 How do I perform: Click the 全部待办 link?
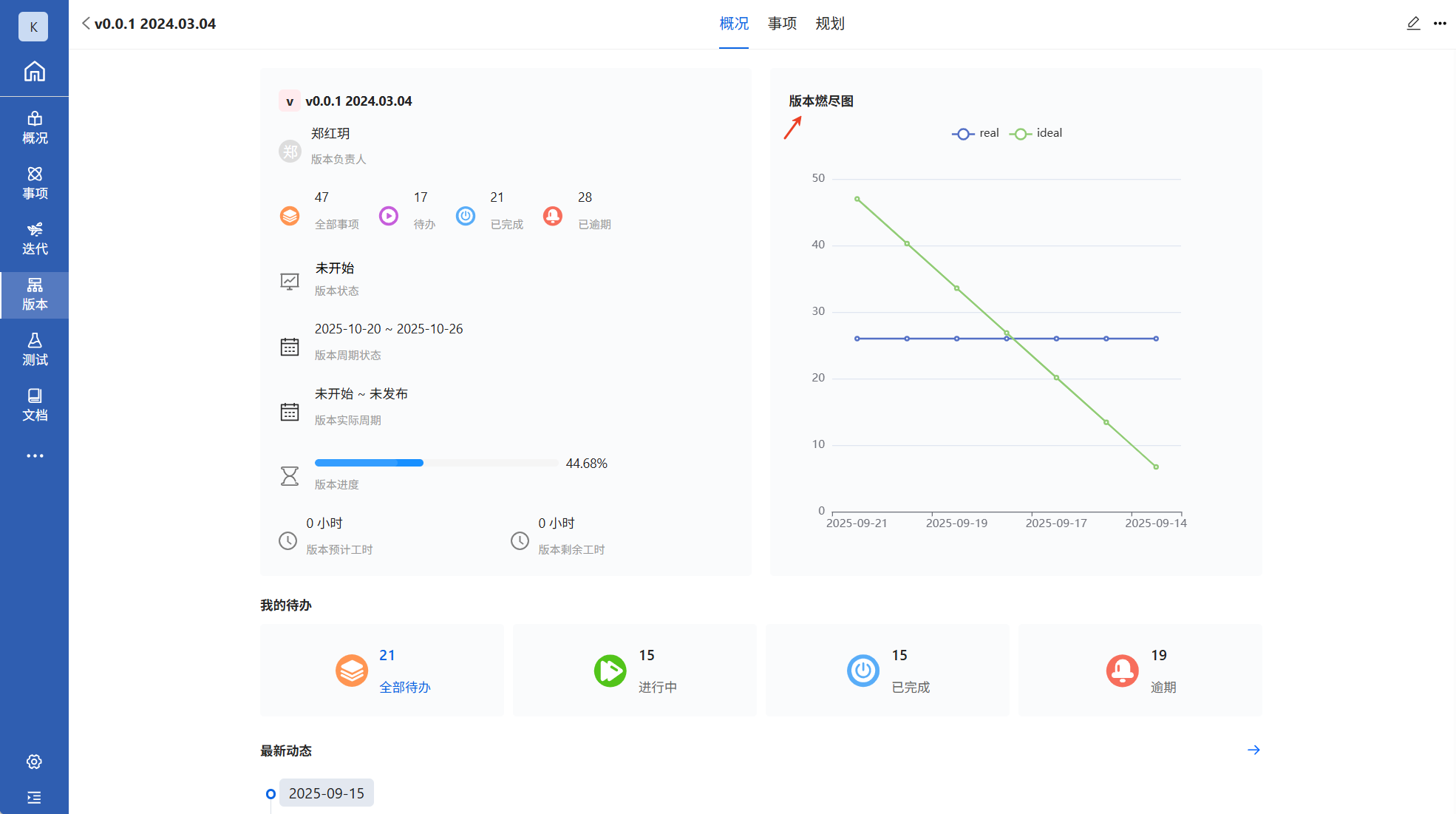404,687
